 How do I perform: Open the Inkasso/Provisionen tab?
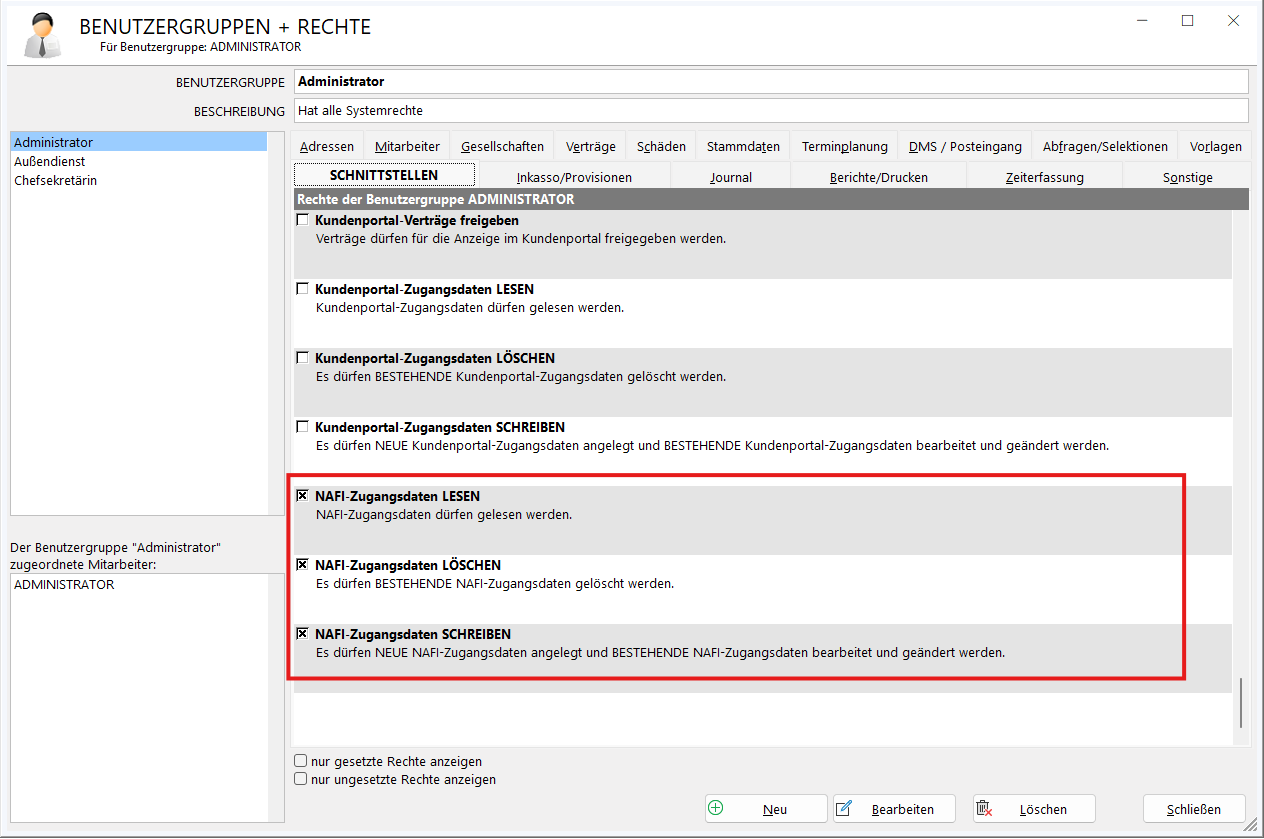(574, 177)
